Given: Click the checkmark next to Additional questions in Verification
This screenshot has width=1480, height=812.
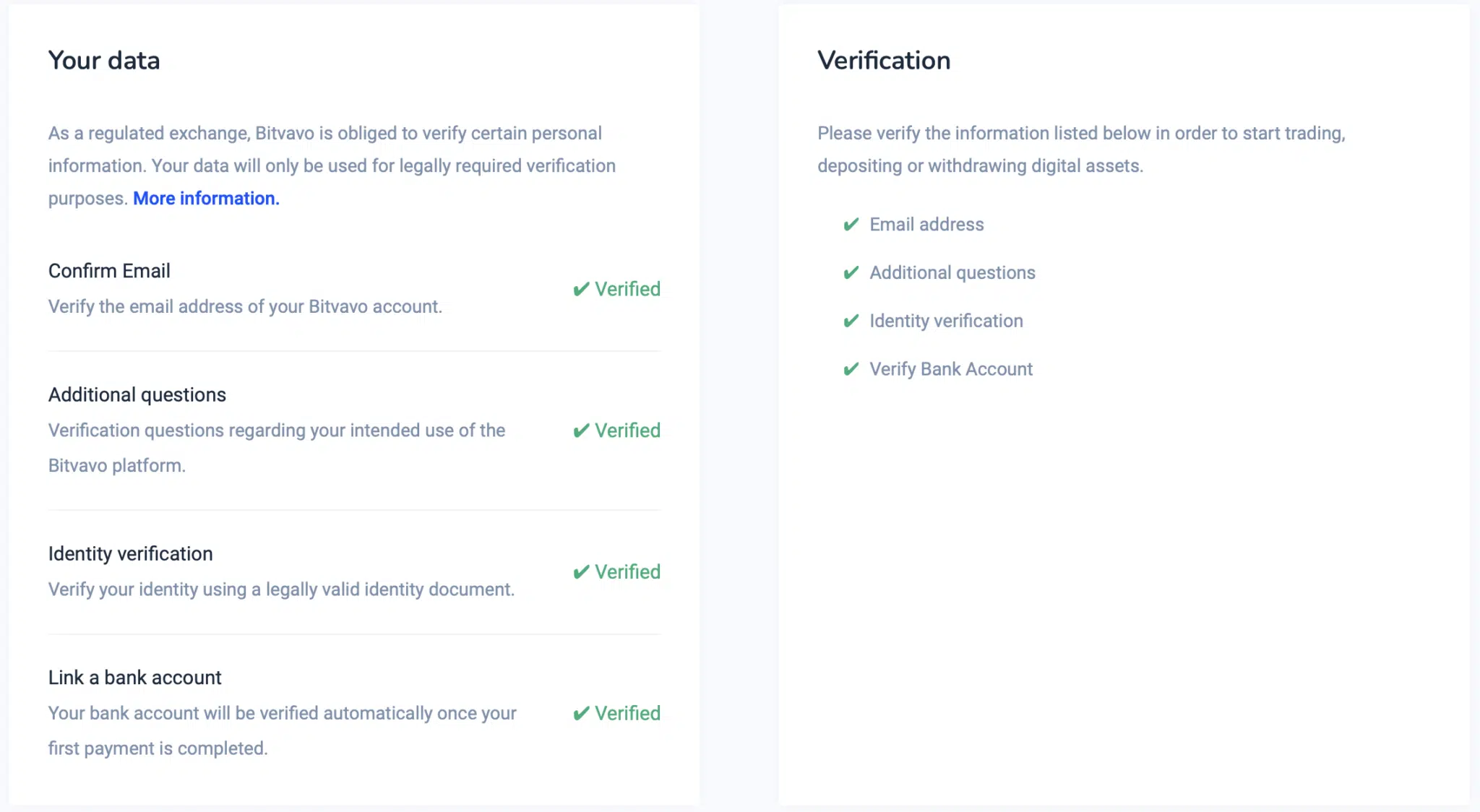Looking at the screenshot, I should (x=851, y=273).
